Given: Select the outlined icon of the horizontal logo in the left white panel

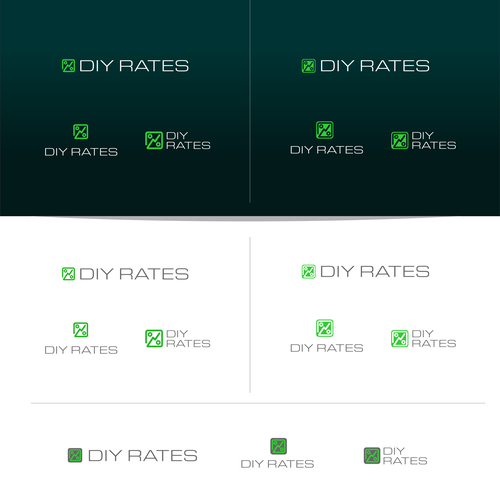Looking at the screenshot, I should coord(68,274).
